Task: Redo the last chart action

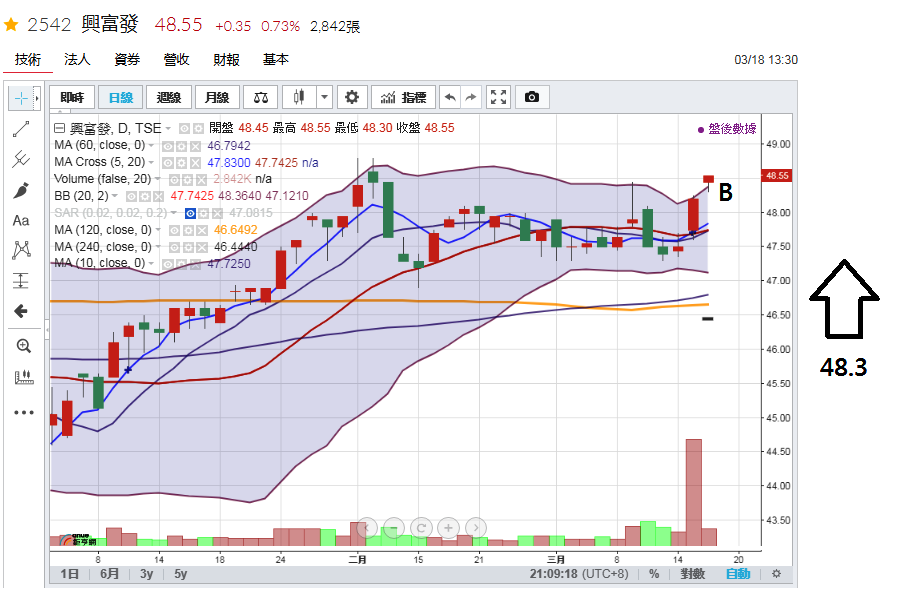Action: click(471, 97)
